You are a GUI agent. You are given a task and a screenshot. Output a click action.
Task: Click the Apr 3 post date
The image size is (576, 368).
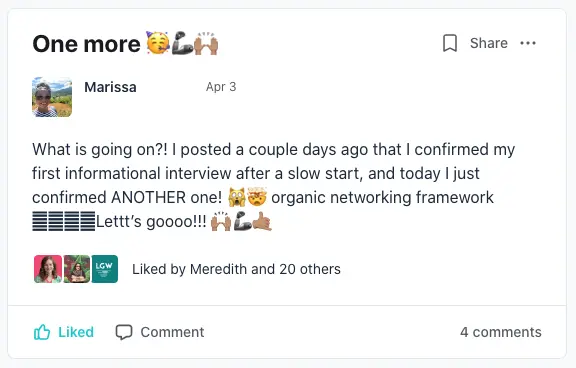pos(221,87)
